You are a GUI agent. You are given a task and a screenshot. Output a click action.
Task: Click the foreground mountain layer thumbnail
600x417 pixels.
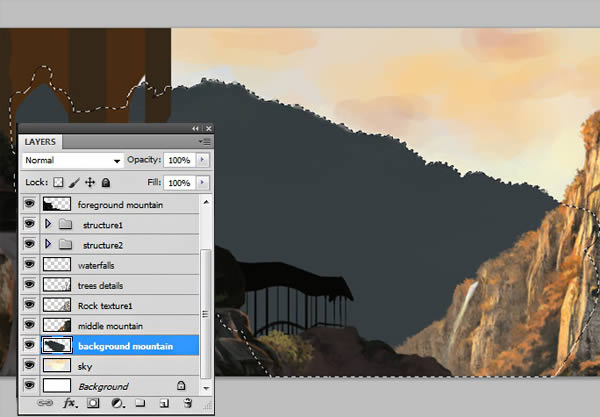(57, 204)
